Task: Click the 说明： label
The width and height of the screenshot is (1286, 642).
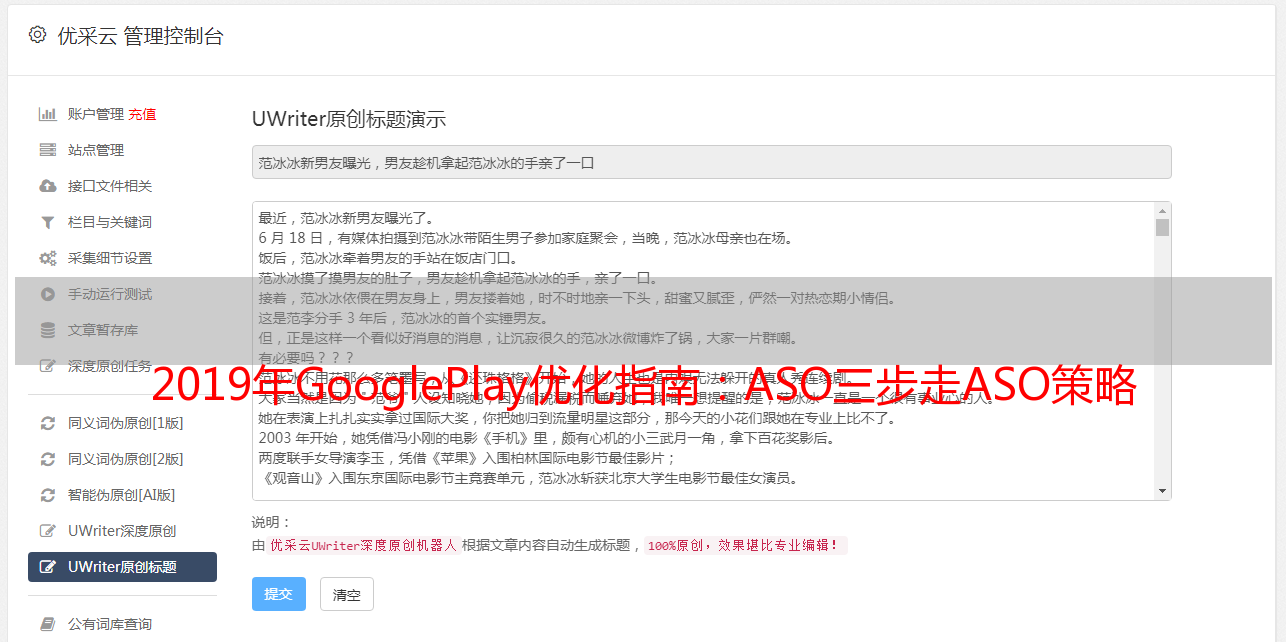Action: tap(271, 522)
